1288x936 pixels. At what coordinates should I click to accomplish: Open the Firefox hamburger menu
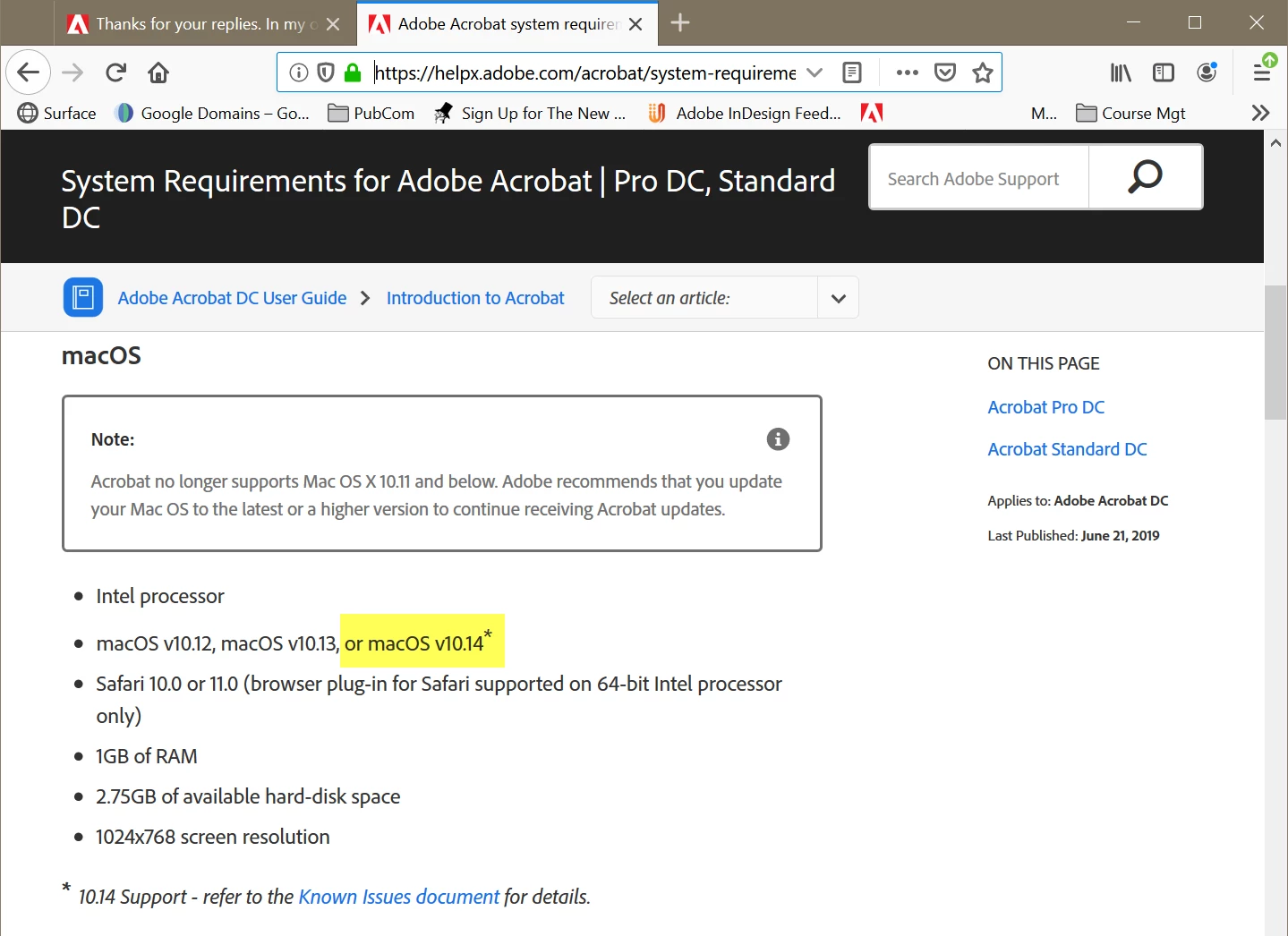[1263, 72]
